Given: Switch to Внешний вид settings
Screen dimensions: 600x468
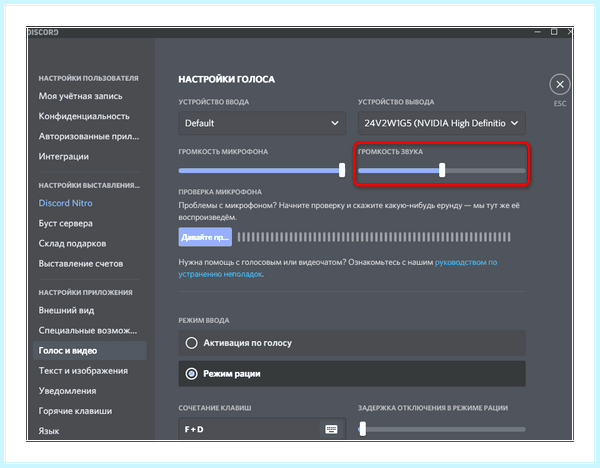Looking at the screenshot, I should pyautogui.click(x=66, y=310).
